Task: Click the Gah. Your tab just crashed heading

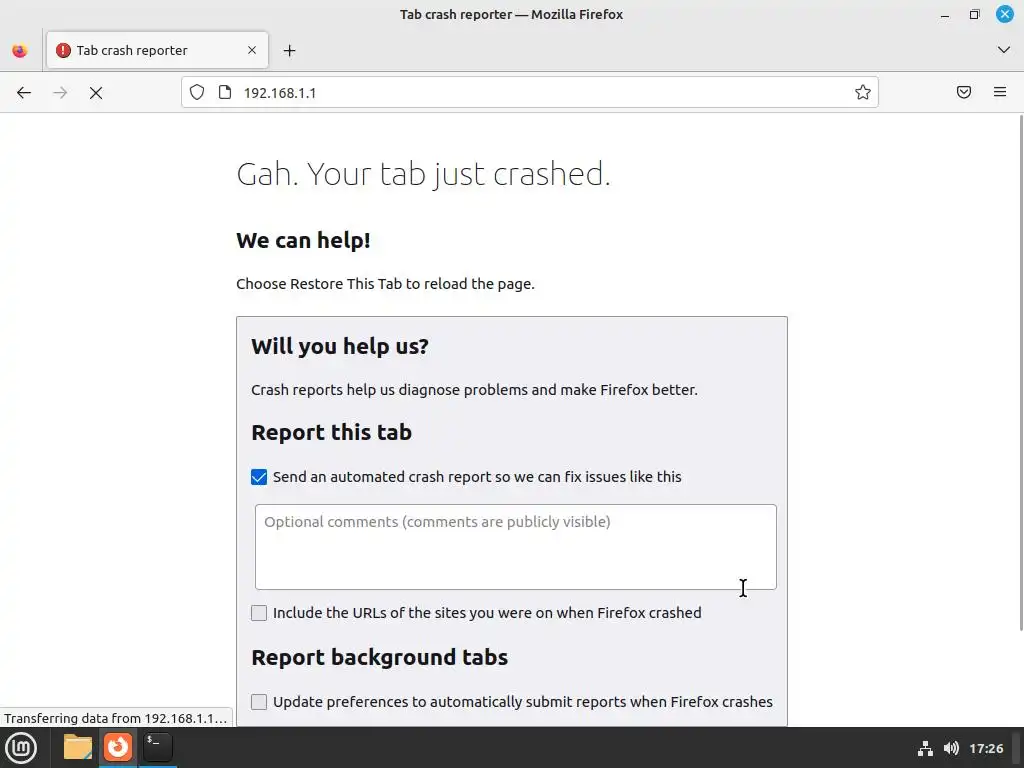Action: click(x=423, y=174)
